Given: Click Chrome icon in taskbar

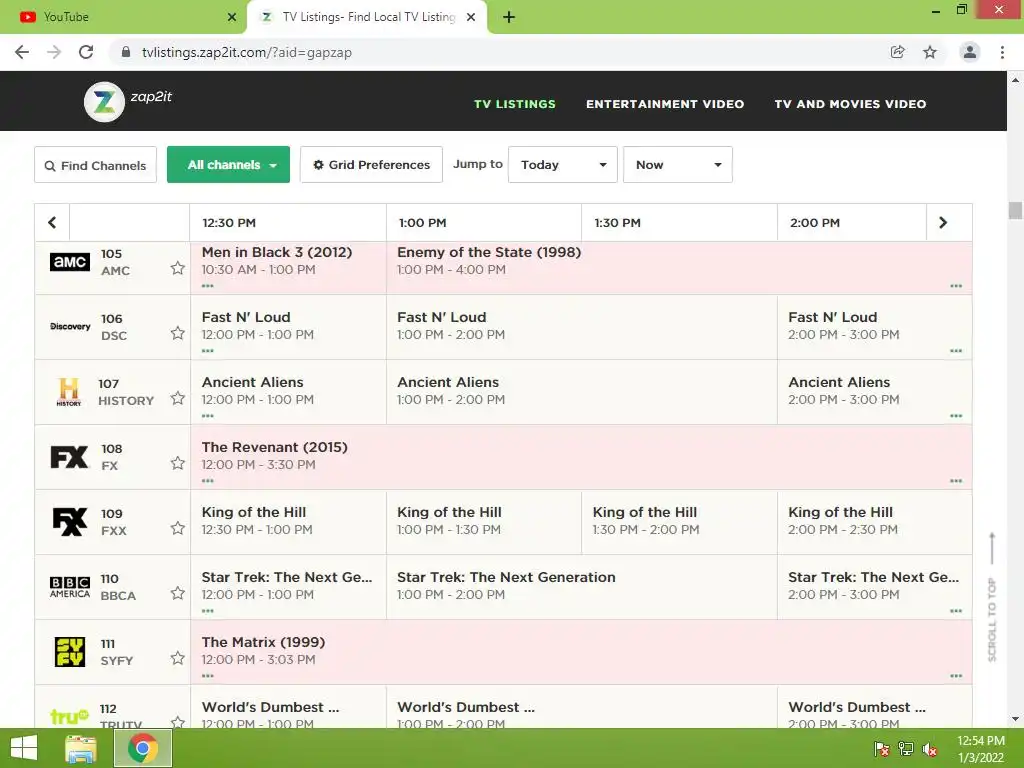Looking at the screenshot, I should (x=143, y=748).
